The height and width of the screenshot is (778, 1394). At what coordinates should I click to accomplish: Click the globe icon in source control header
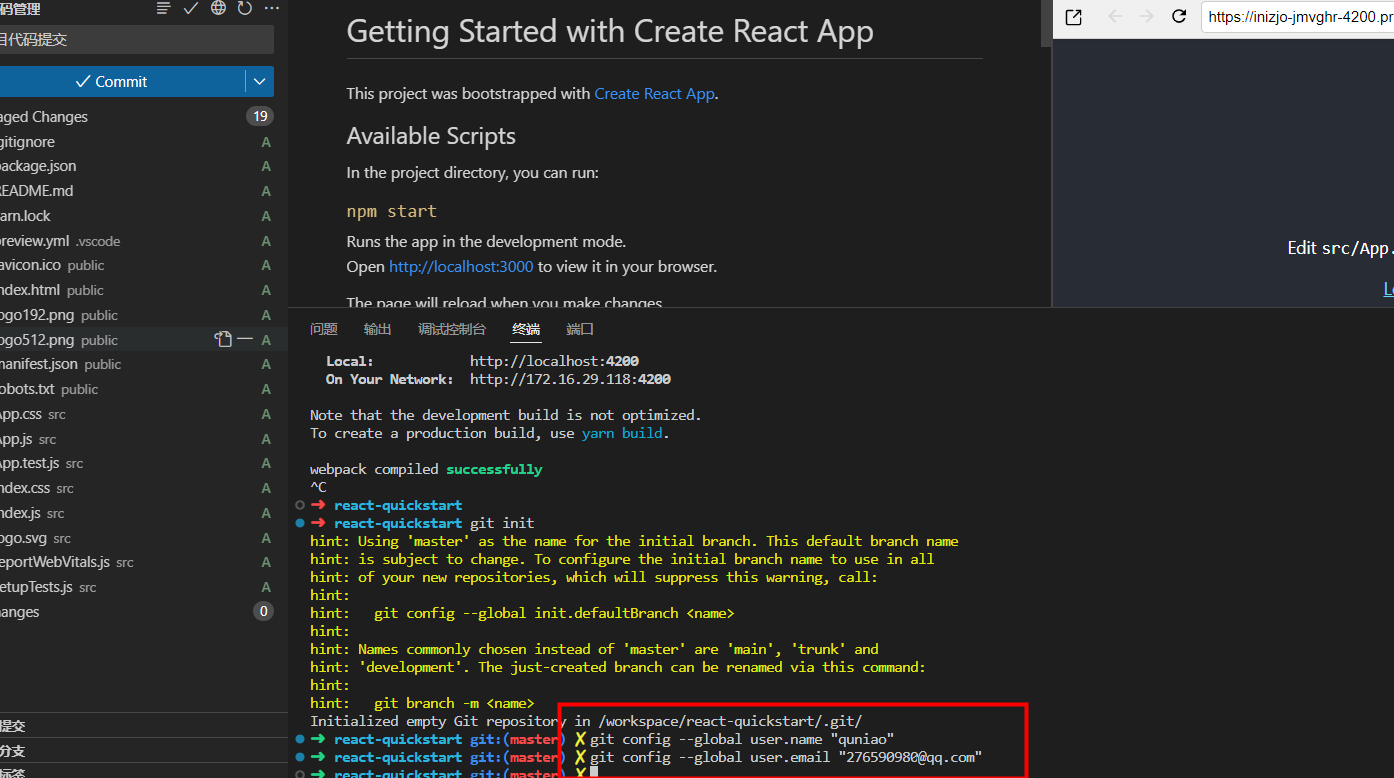tap(218, 8)
